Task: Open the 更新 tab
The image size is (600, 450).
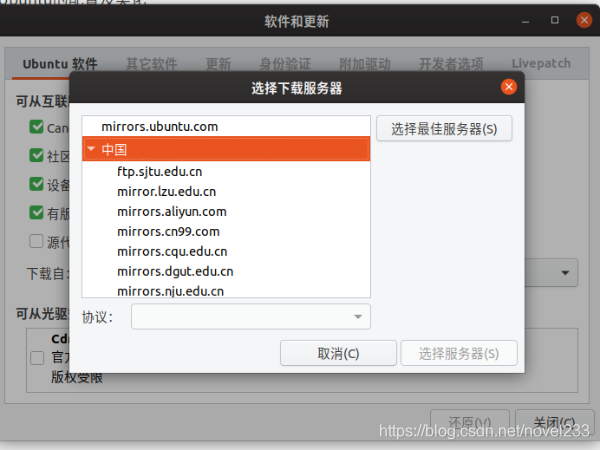Action: (218, 64)
